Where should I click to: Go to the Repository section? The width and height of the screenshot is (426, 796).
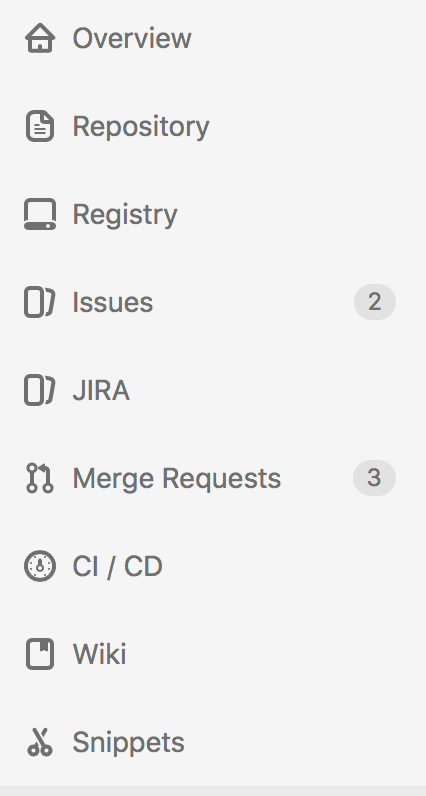click(141, 127)
